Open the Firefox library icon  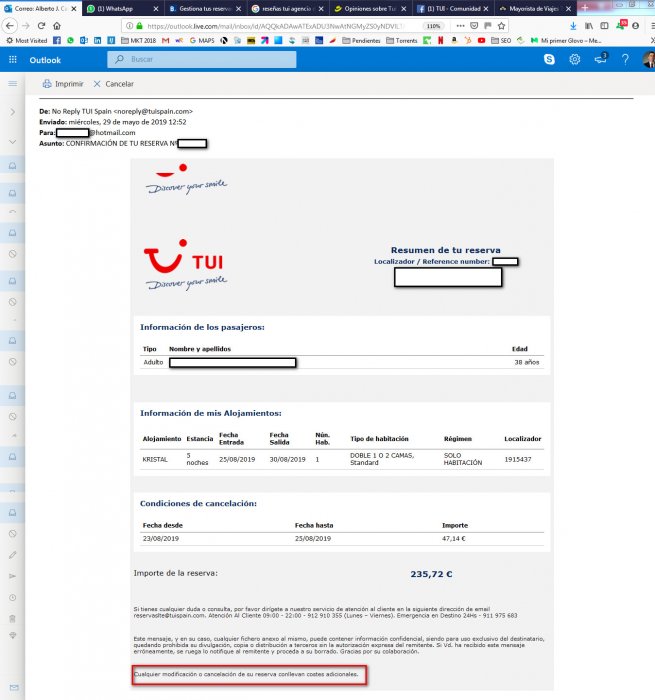(589, 26)
